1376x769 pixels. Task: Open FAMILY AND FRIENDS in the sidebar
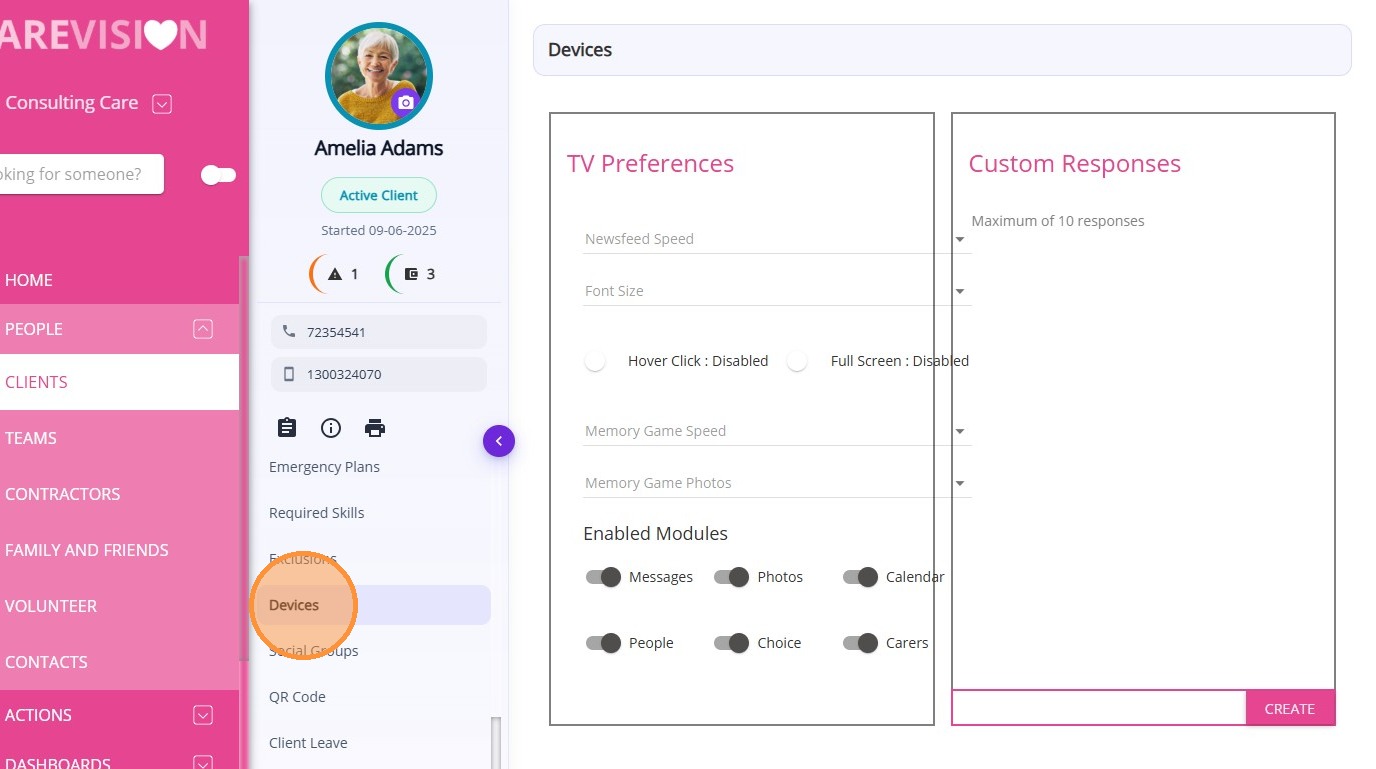(119, 550)
